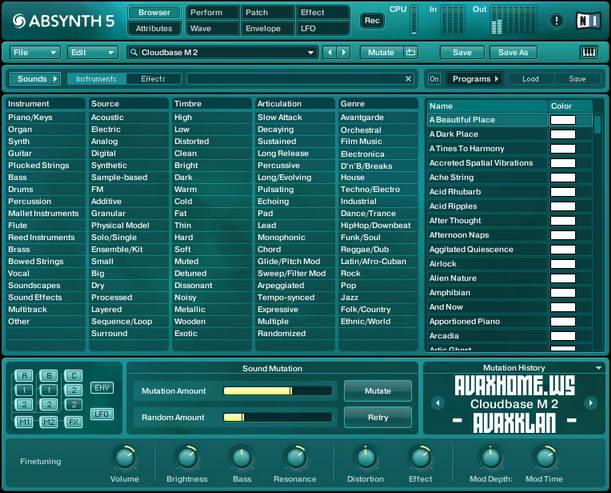
Task: Step back in Mutation History
Action: click(x=438, y=403)
